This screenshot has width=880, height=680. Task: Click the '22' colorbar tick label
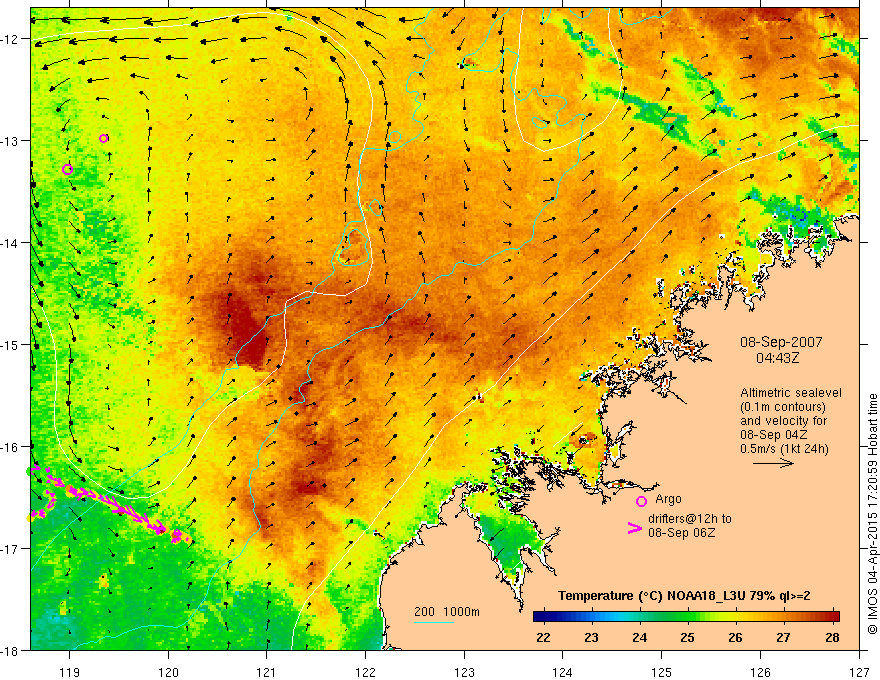coord(543,637)
